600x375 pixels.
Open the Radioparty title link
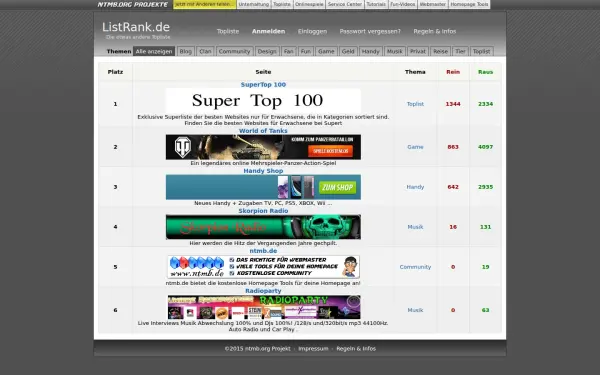[263, 291]
